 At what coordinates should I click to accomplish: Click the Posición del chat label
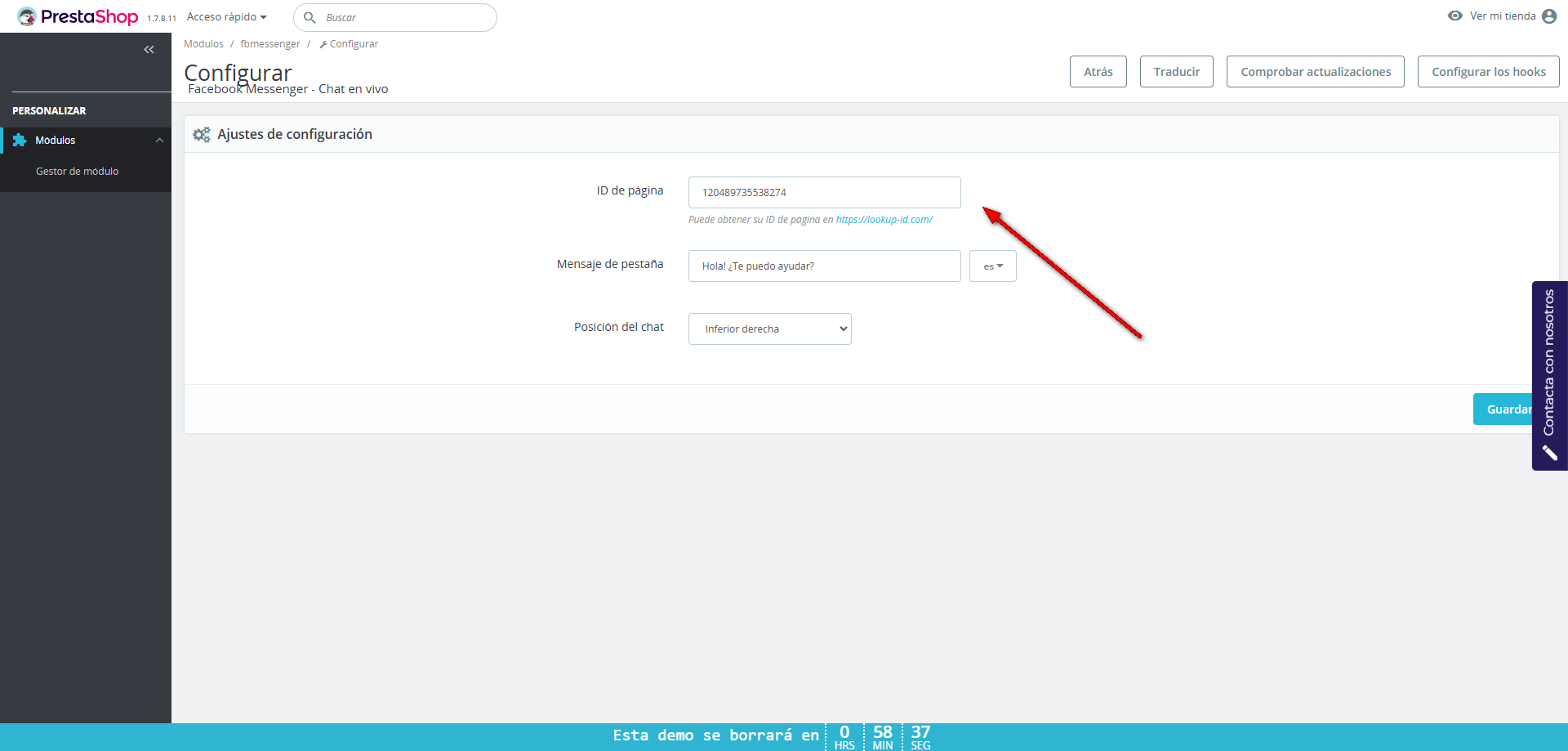619,328
